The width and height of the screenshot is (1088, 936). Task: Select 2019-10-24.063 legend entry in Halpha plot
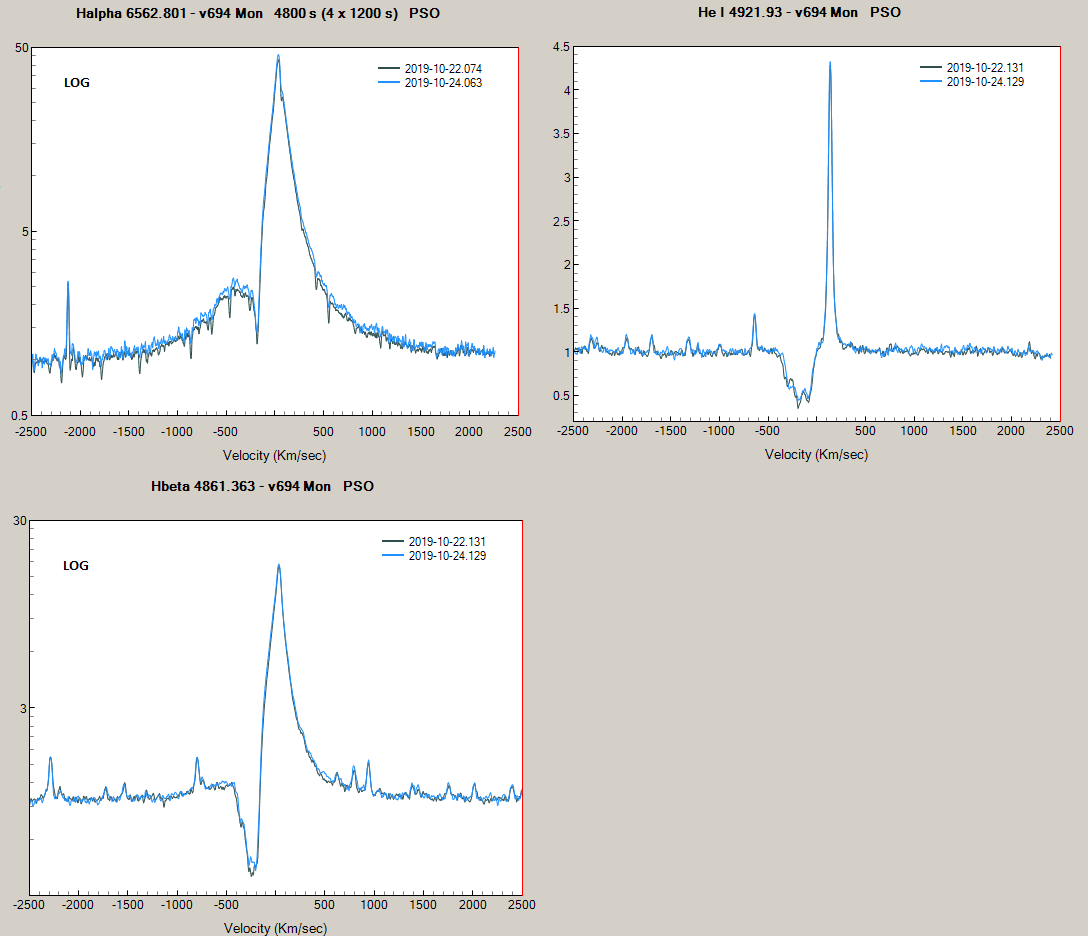443,83
